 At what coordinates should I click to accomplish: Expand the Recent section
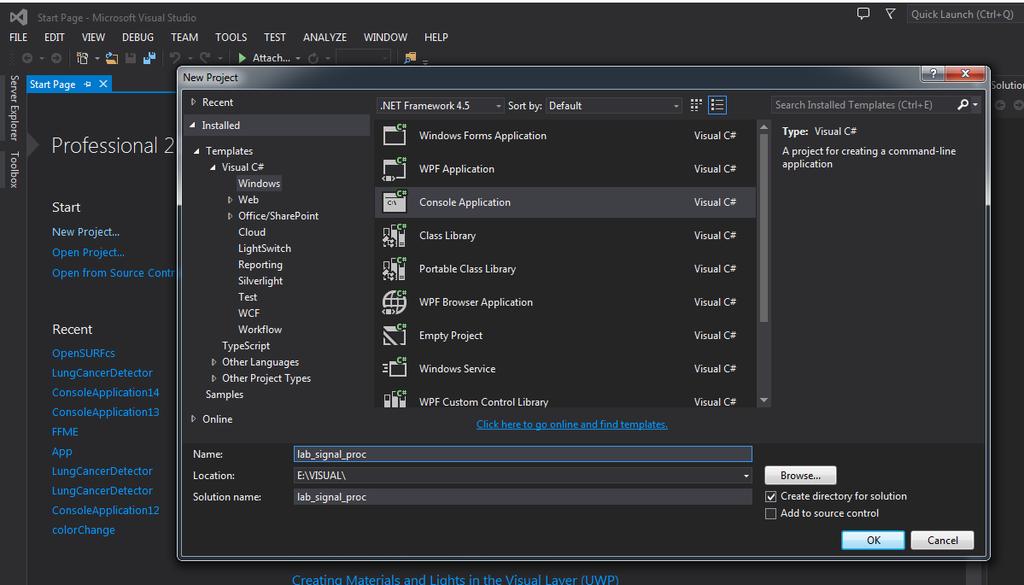coord(193,102)
